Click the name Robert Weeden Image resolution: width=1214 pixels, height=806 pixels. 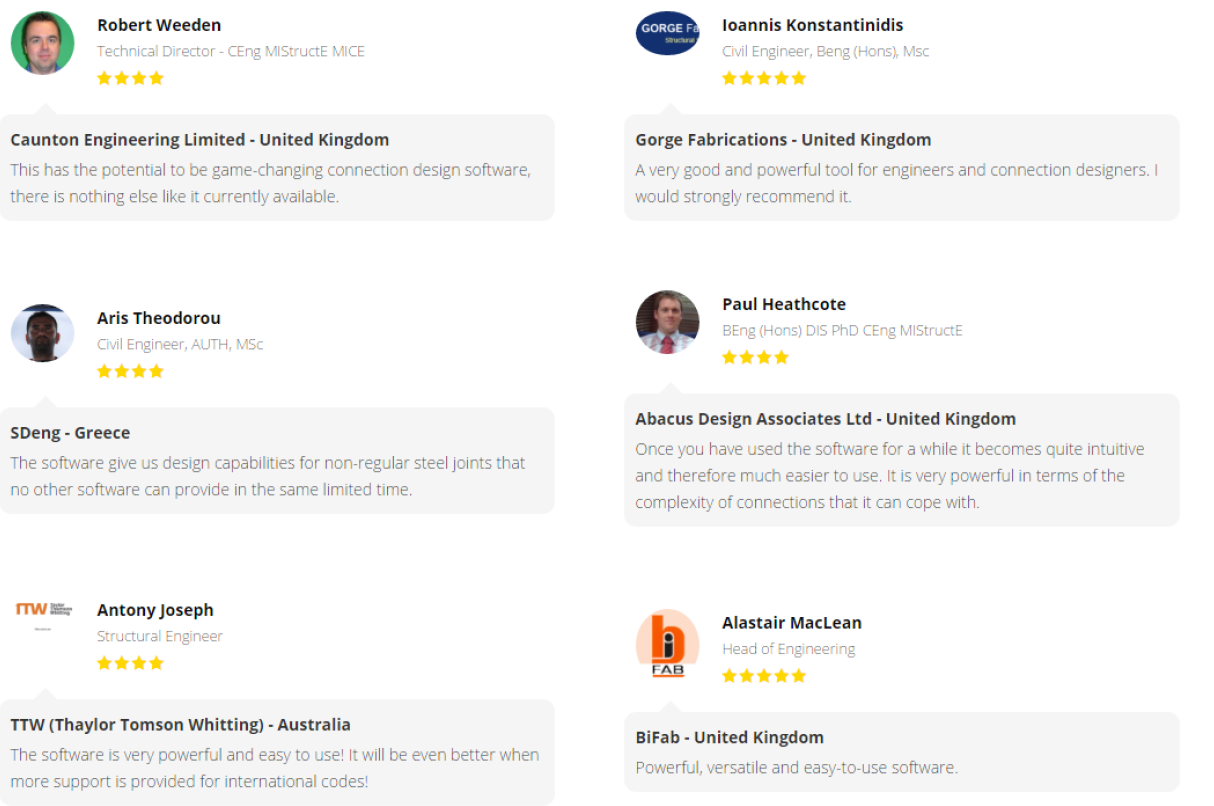point(159,25)
